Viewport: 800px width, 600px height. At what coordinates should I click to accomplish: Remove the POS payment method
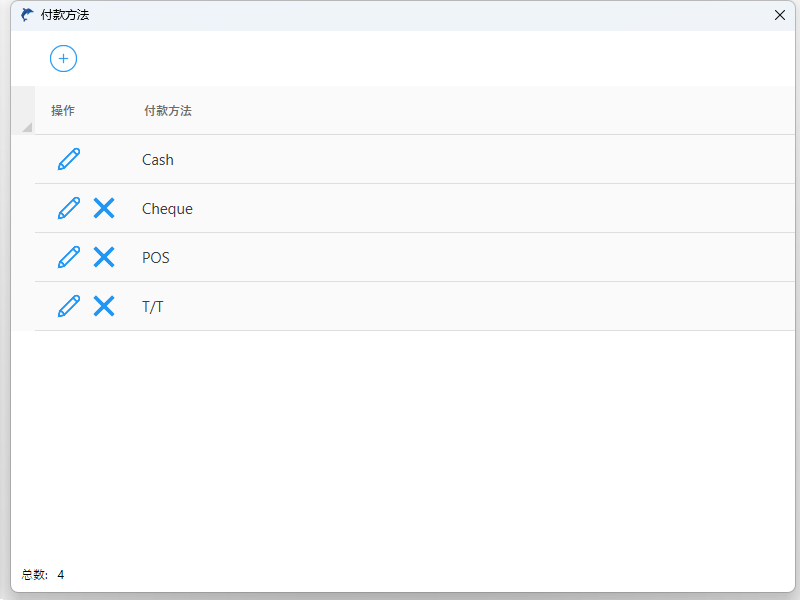[x=104, y=257]
